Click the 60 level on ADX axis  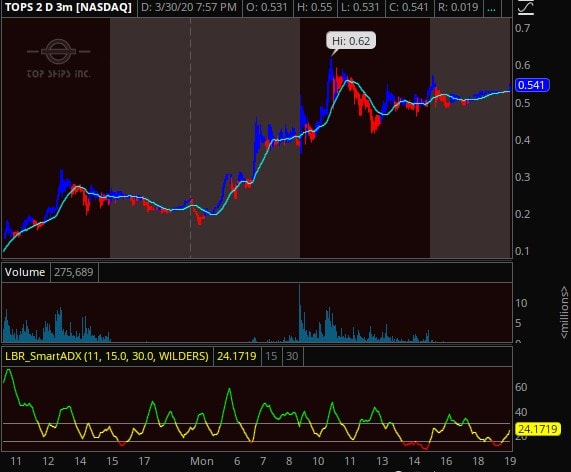point(521,387)
